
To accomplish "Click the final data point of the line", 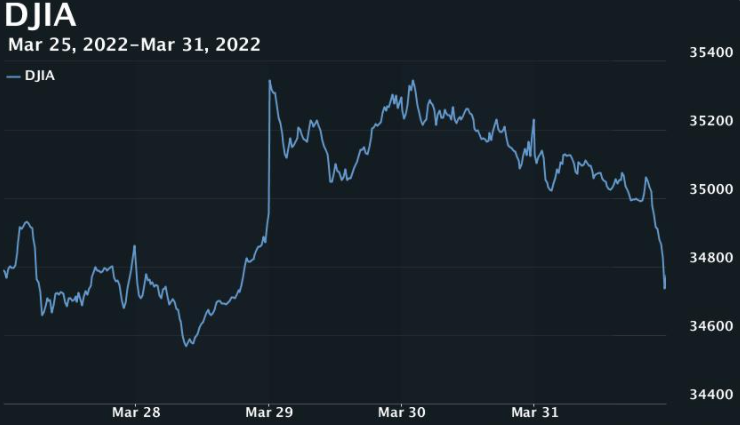I will [664, 288].
